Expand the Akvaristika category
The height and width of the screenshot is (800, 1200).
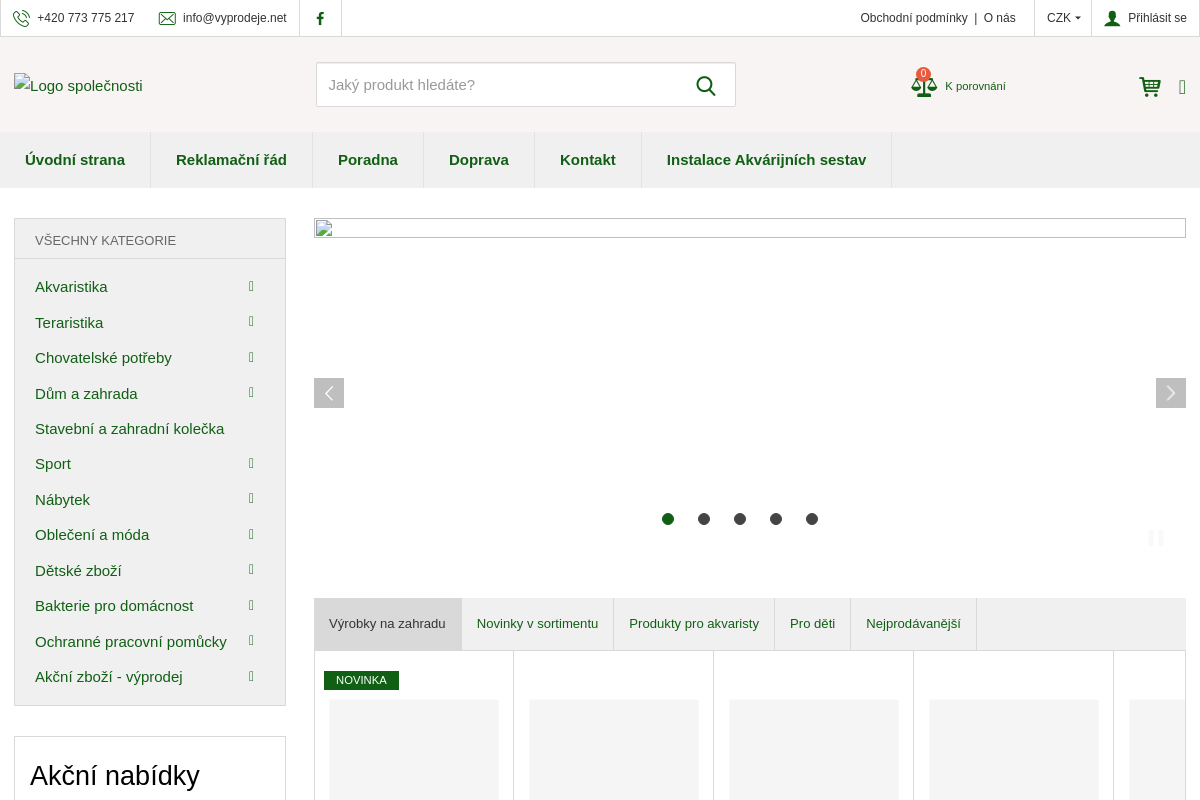point(251,286)
